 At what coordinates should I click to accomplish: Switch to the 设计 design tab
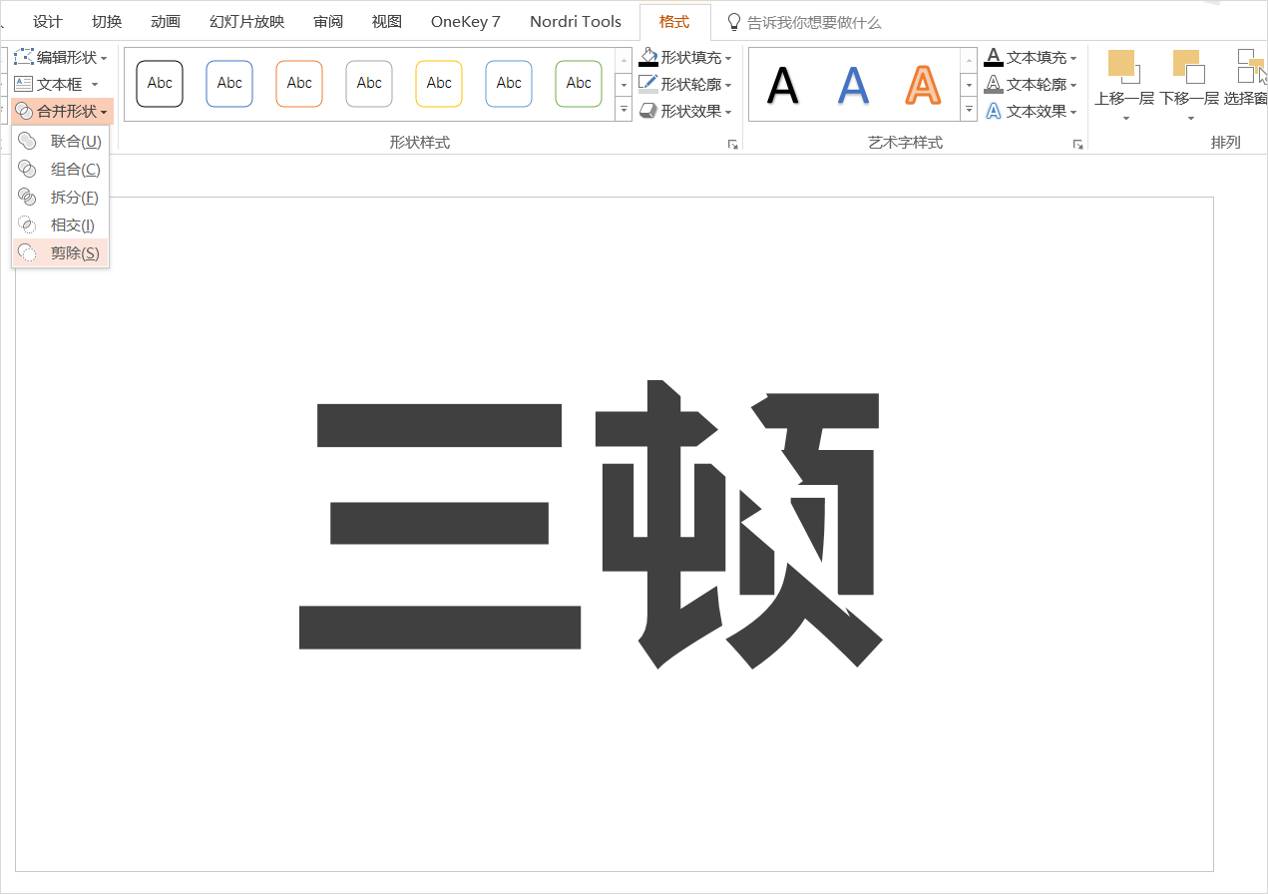[x=47, y=21]
